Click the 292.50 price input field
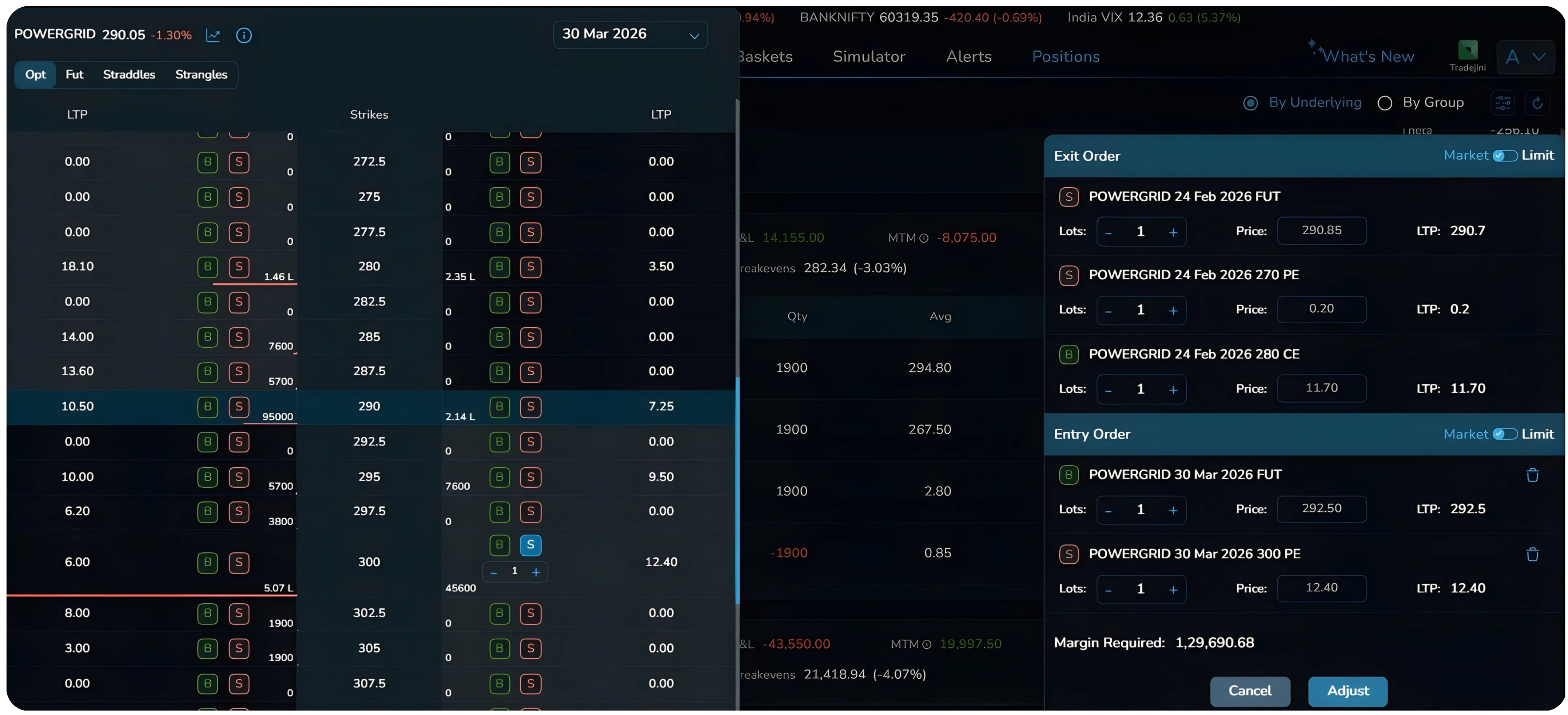This screenshot has width=1568, height=715. (x=1322, y=509)
